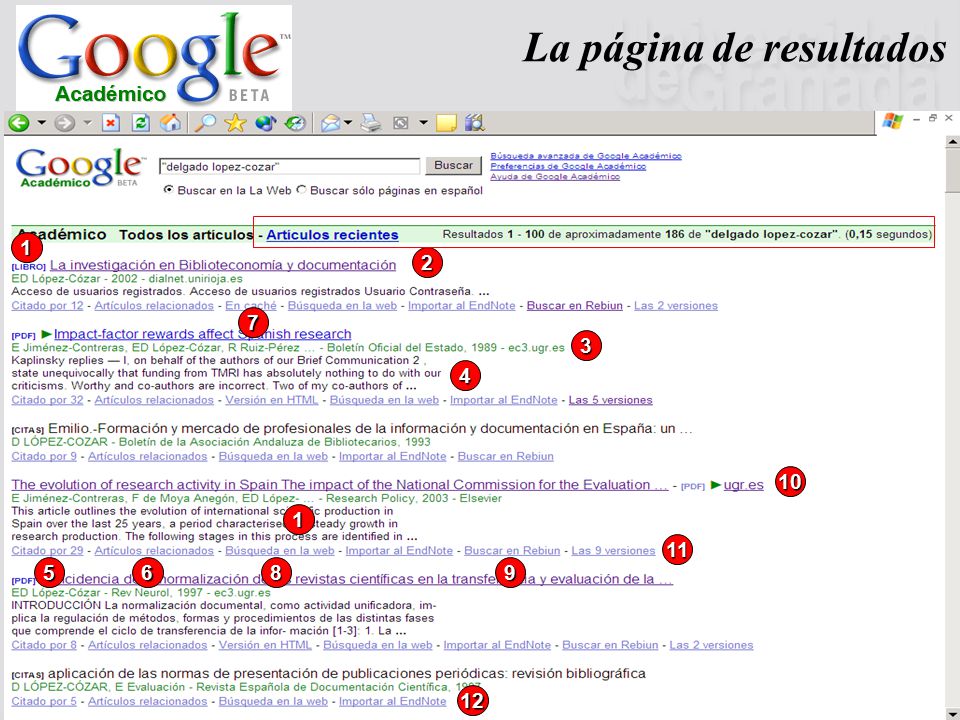Open 'Preferencias de Google Académico' link

[568, 167]
